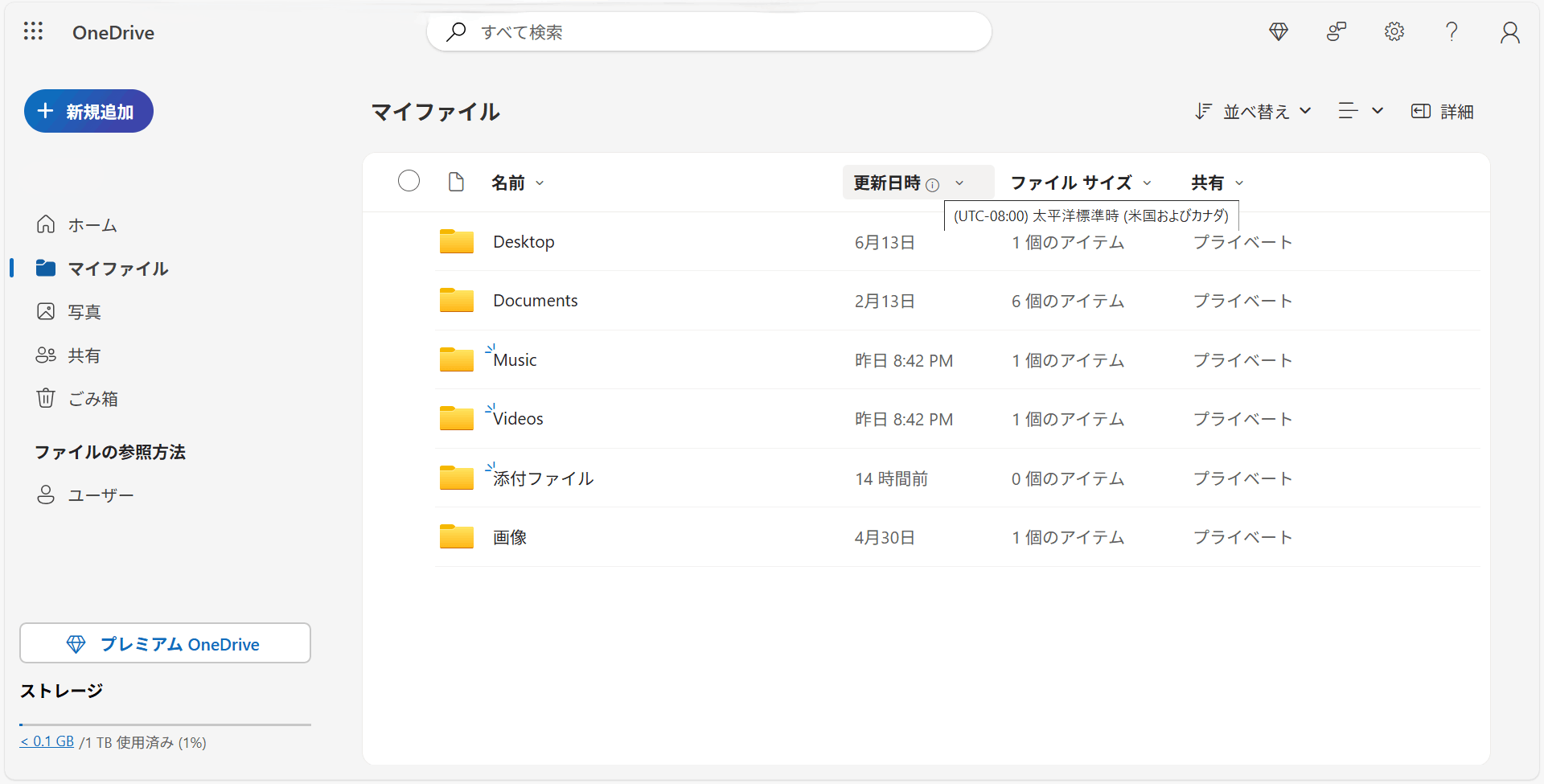This screenshot has width=1544, height=784.
Task: Open the < 0.1 GB storage link
Action: [x=46, y=741]
